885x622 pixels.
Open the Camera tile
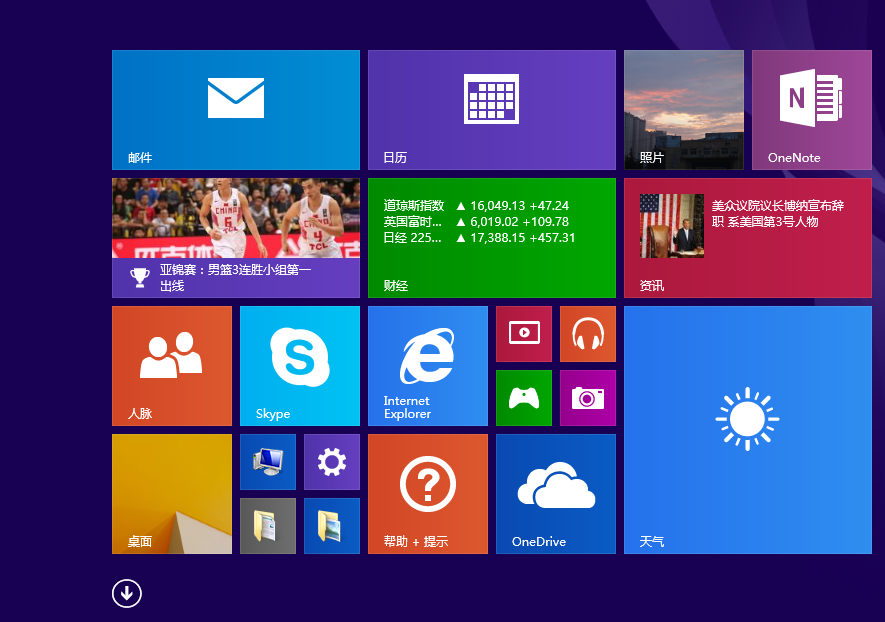click(588, 398)
